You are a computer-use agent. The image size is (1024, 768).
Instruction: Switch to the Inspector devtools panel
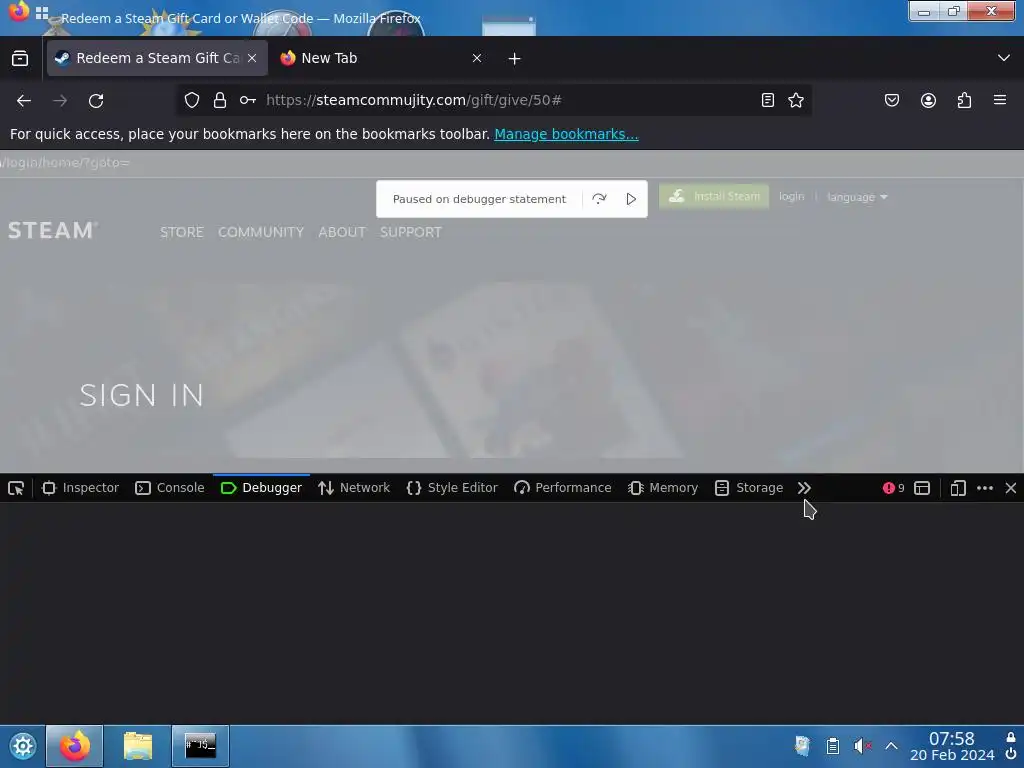click(80, 488)
